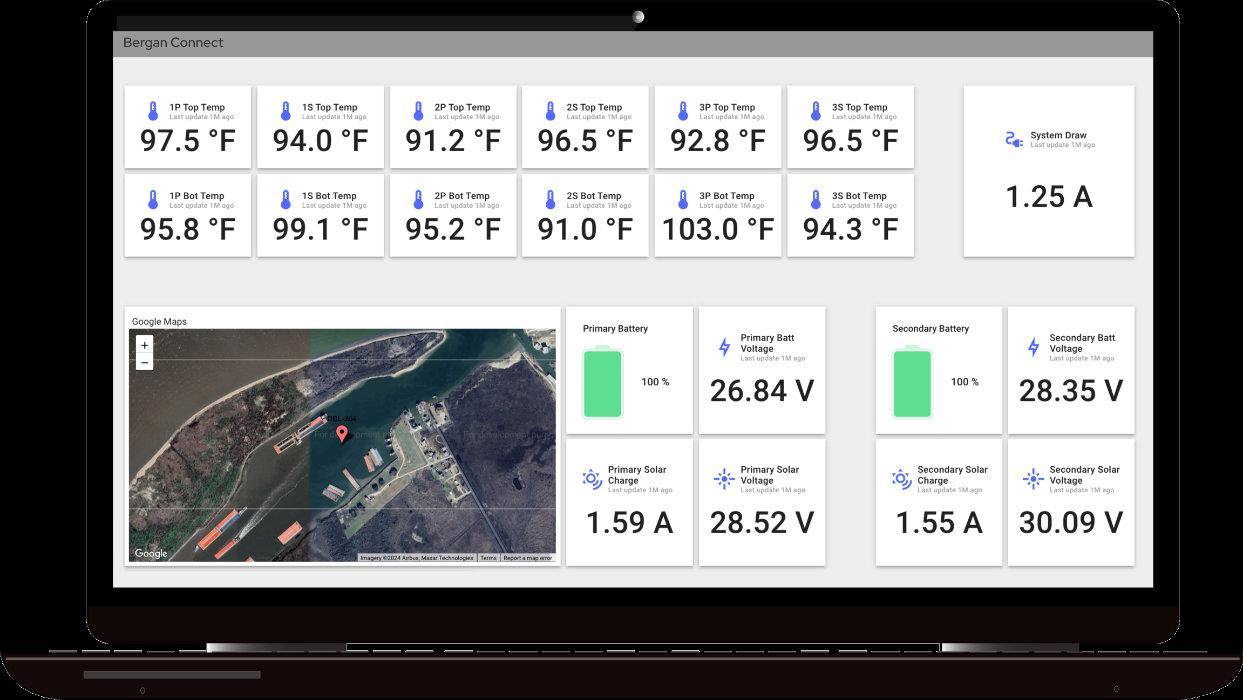
Task: Zoom in on the Google map
Action: (x=145, y=345)
